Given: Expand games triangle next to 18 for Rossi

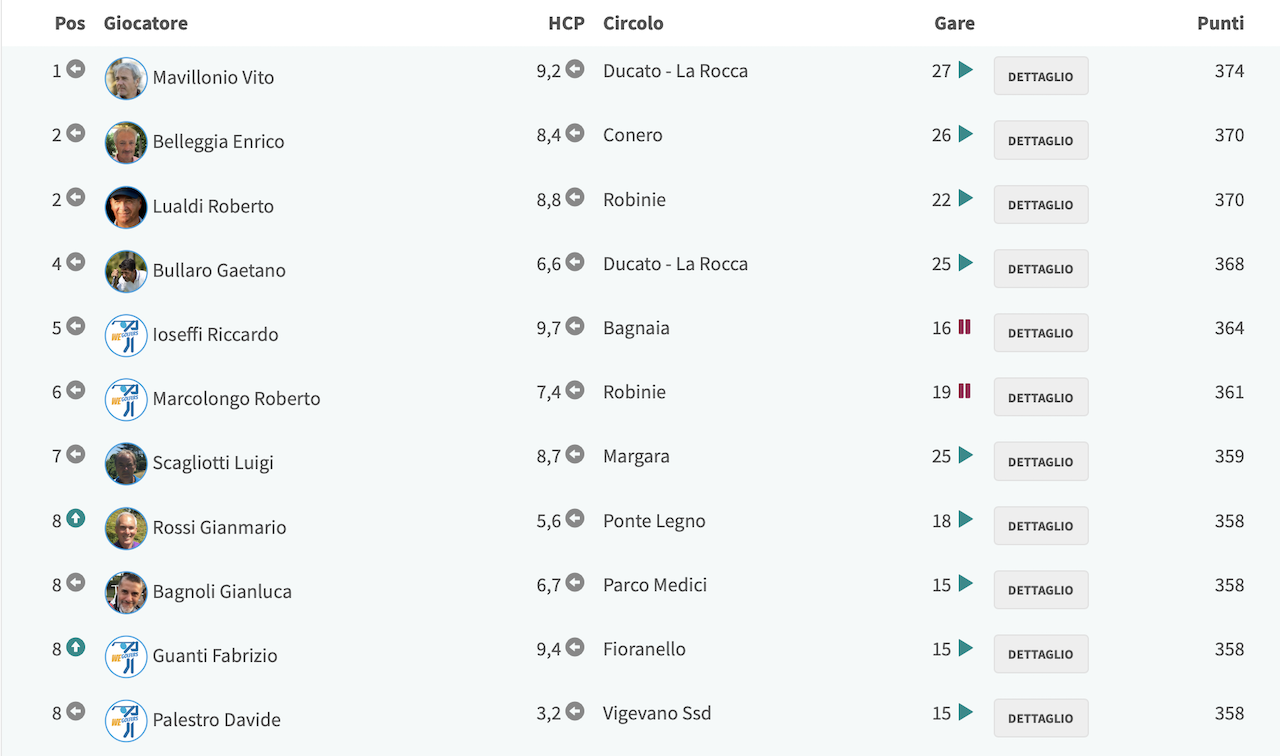Looking at the screenshot, I should click(965, 519).
